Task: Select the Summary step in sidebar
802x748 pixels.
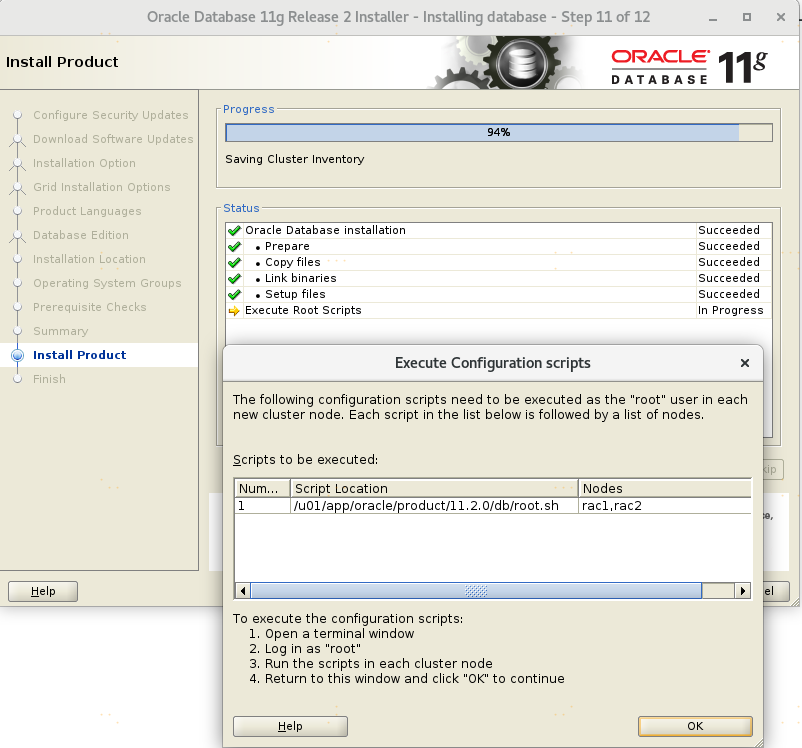Action: [x=60, y=331]
